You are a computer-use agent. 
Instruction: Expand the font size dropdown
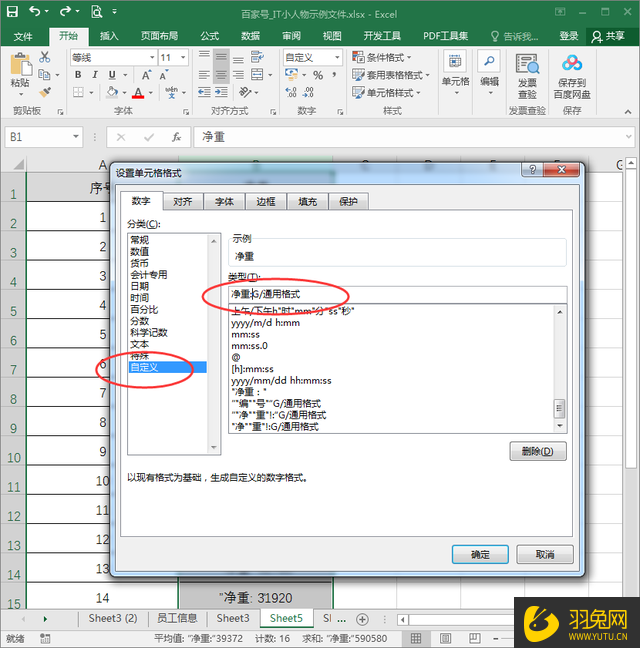tap(183, 57)
